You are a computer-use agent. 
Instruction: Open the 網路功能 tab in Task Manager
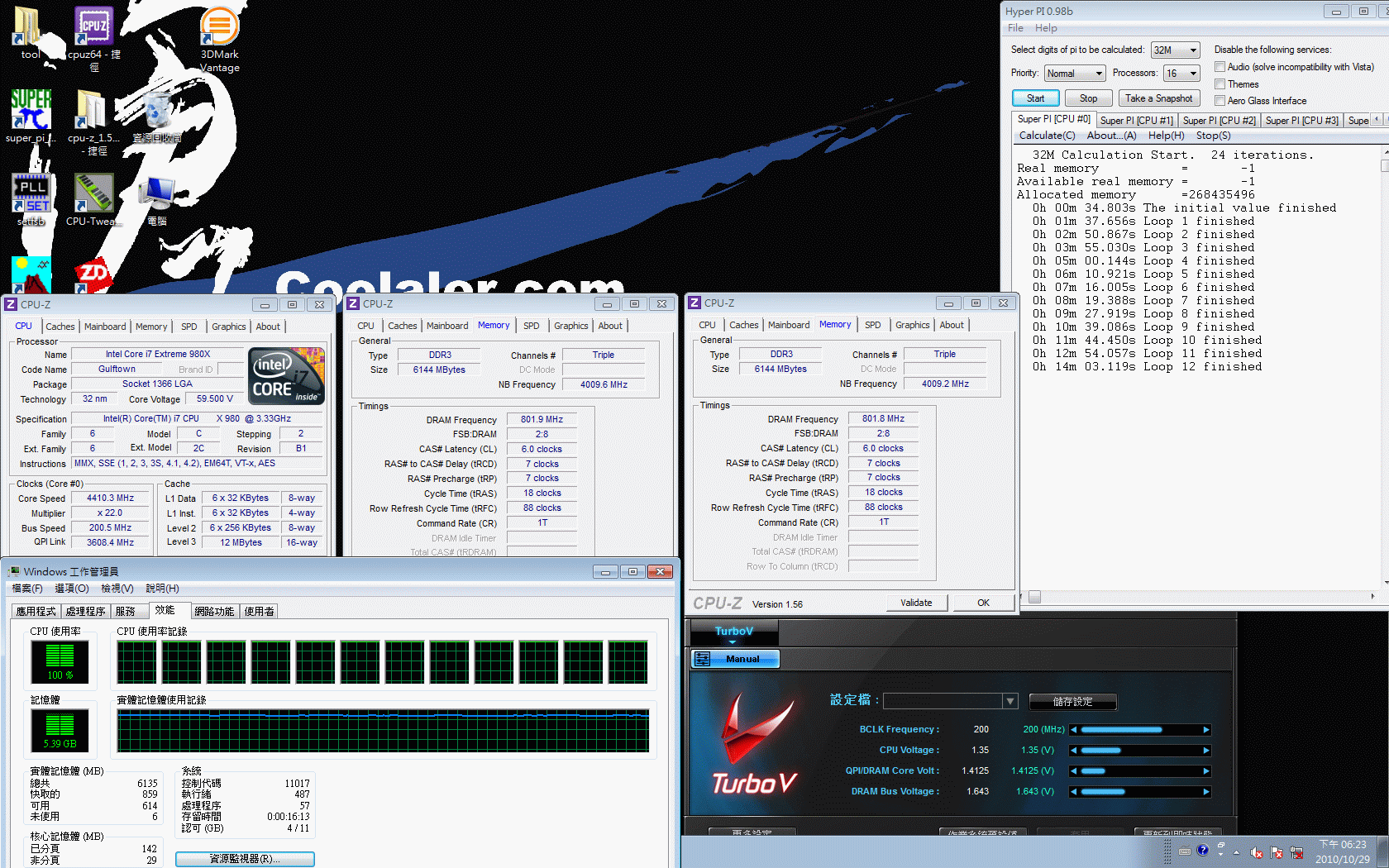pyautogui.click(x=214, y=612)
